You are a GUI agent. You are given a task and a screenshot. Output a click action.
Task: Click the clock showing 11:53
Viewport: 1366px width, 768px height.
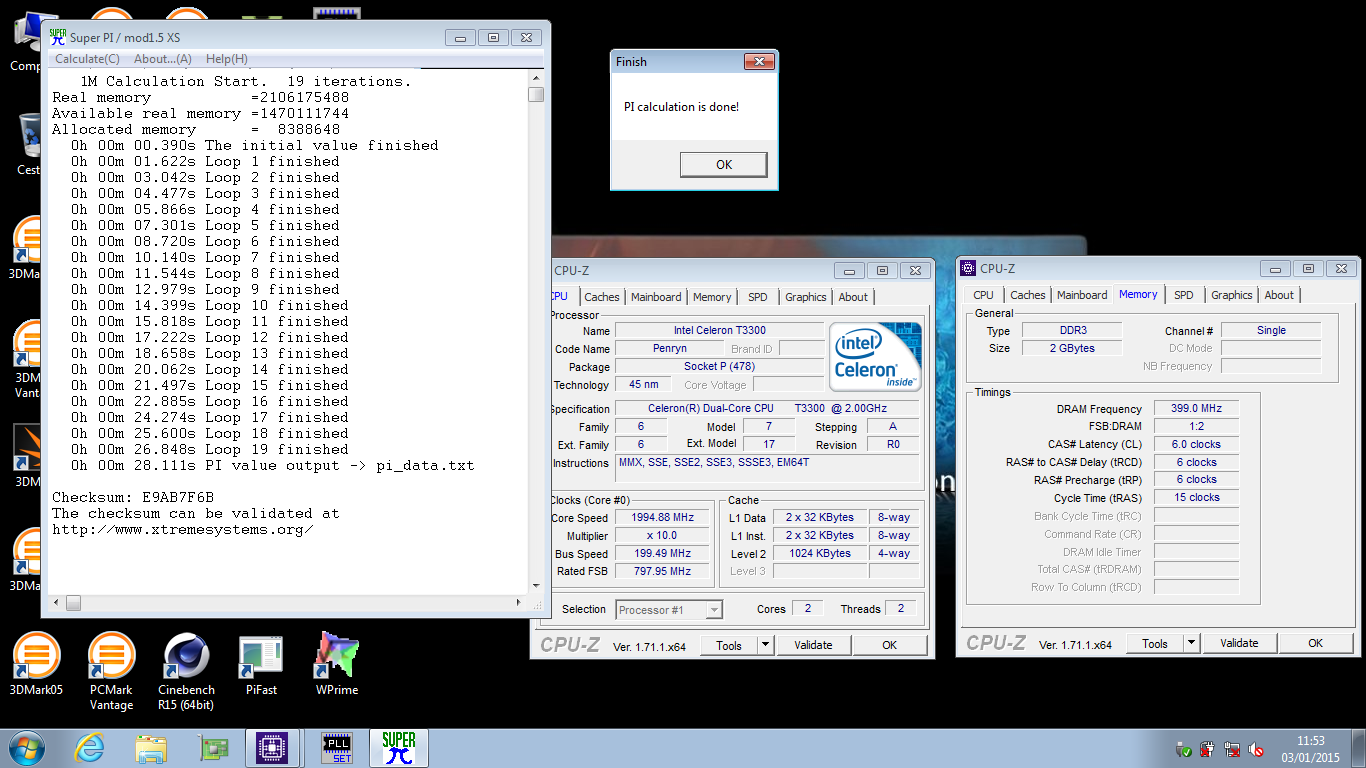[1310, 741]
